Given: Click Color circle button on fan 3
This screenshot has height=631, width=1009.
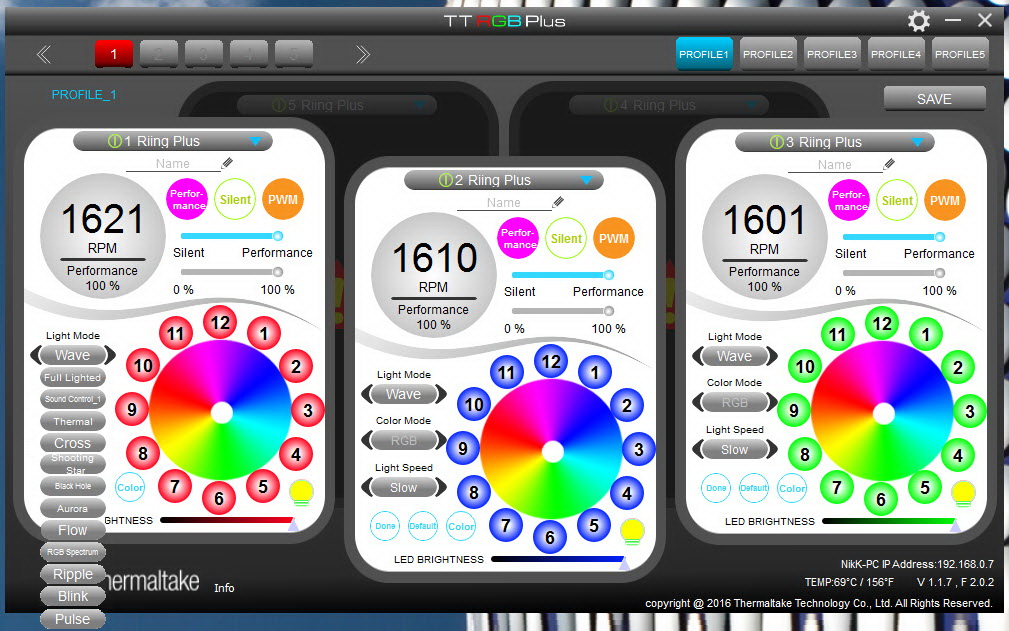Looking at the screenshot, I should click(x=792, y=488).
